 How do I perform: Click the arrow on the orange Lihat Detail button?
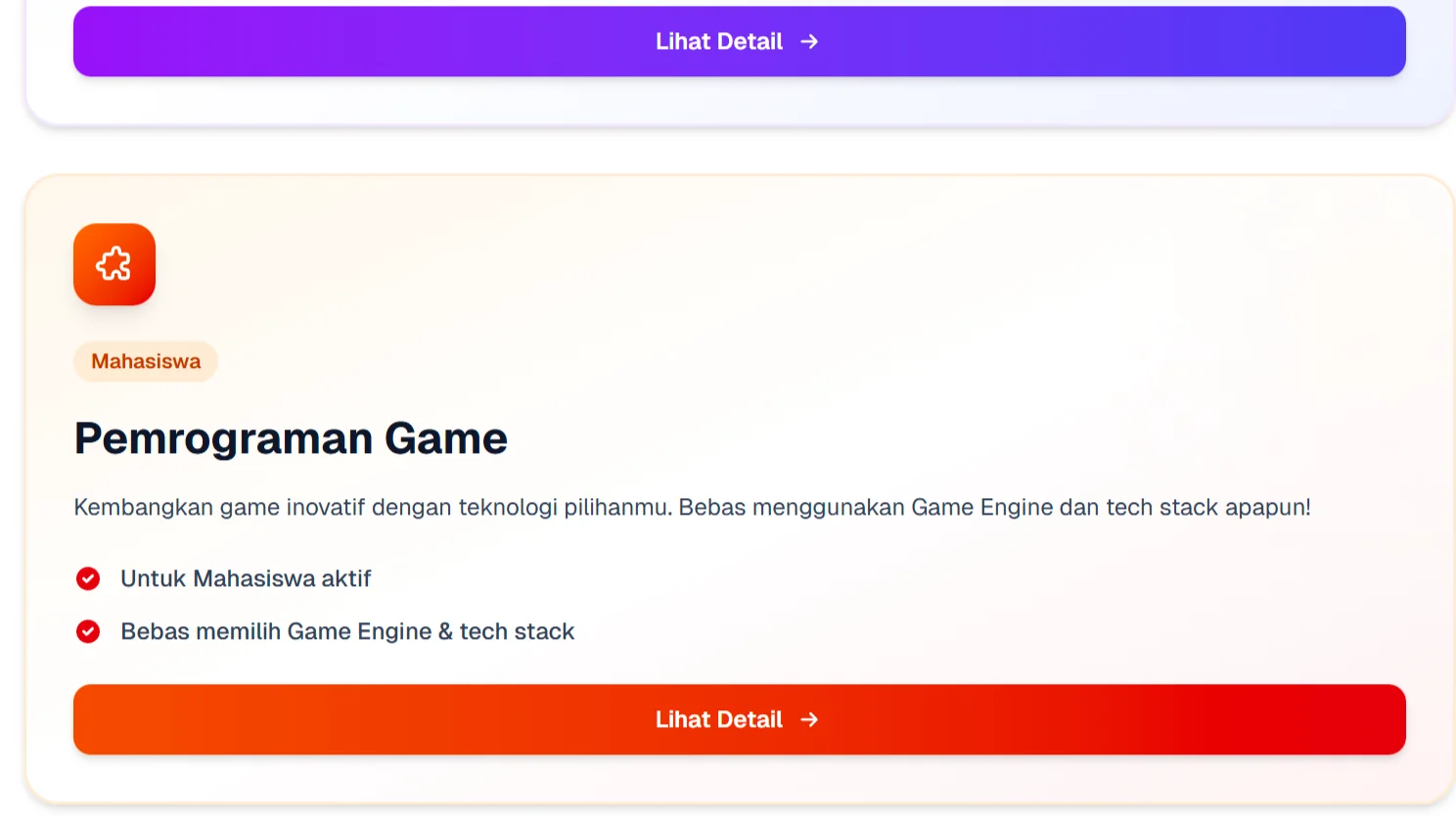point(809,719)
